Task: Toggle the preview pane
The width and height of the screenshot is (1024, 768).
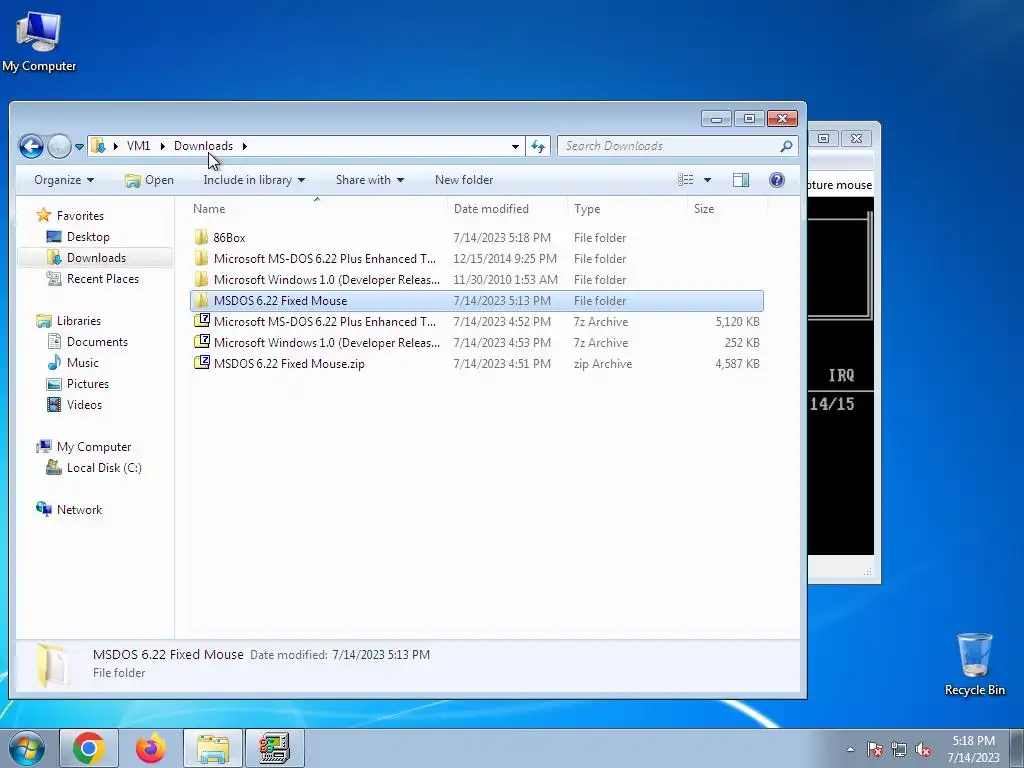Action: tap(741, 180)
